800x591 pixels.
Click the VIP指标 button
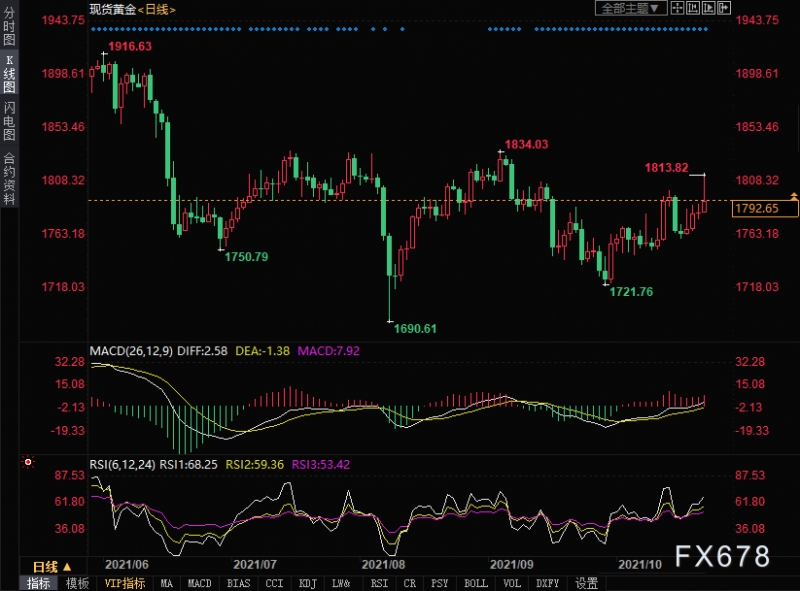[123, 584]
